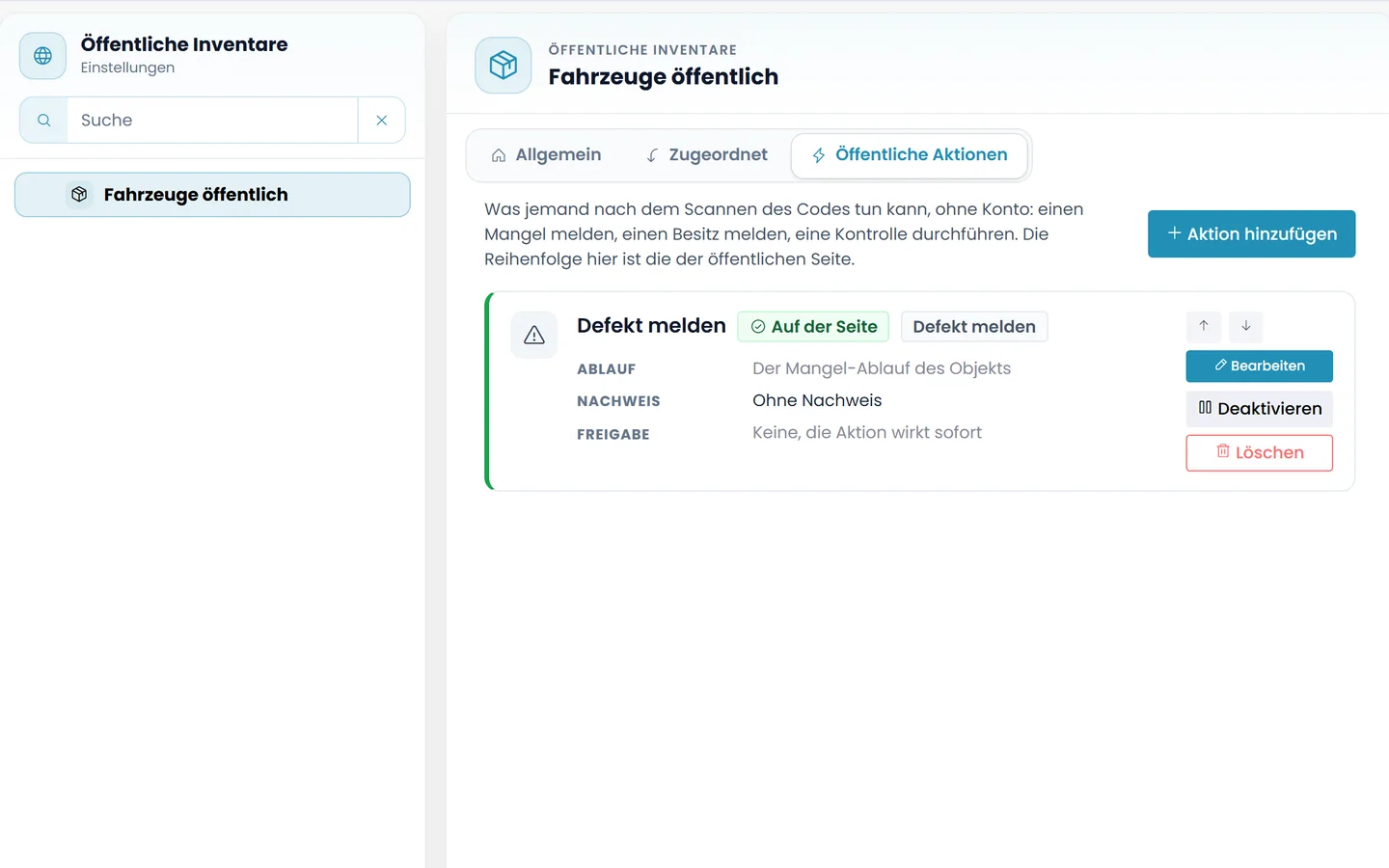Click the grey Defekt melden tag
This screenshot has height=868, width=1389.
(974, 327)
